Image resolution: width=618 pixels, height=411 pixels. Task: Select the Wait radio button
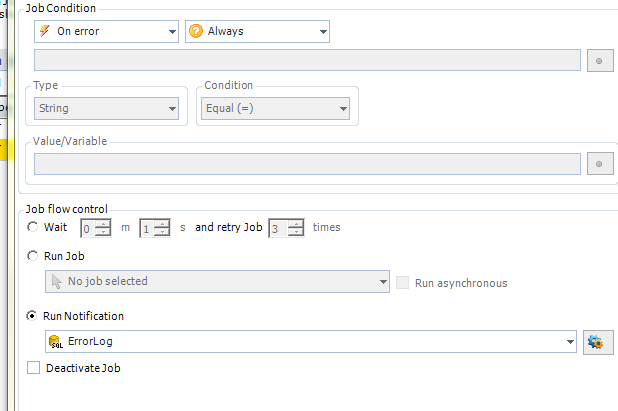[x=34, y=227]
